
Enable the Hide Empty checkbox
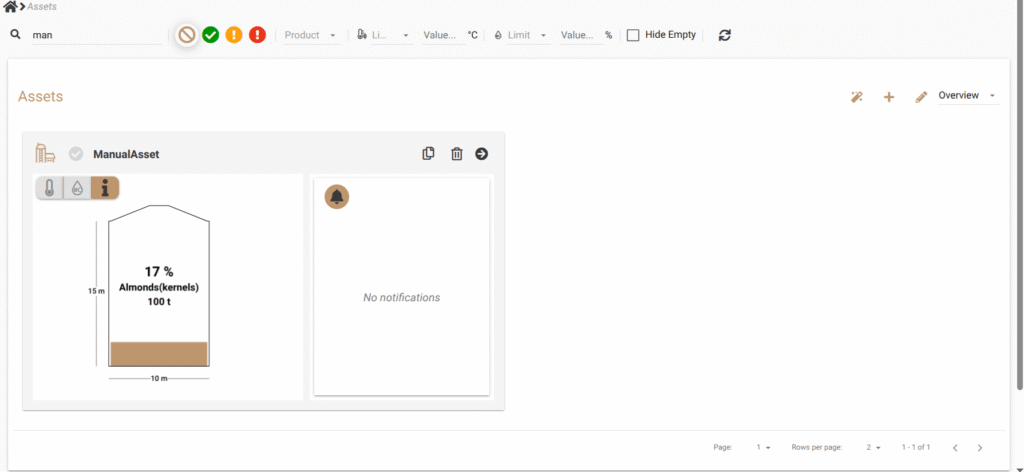(633, 35)
